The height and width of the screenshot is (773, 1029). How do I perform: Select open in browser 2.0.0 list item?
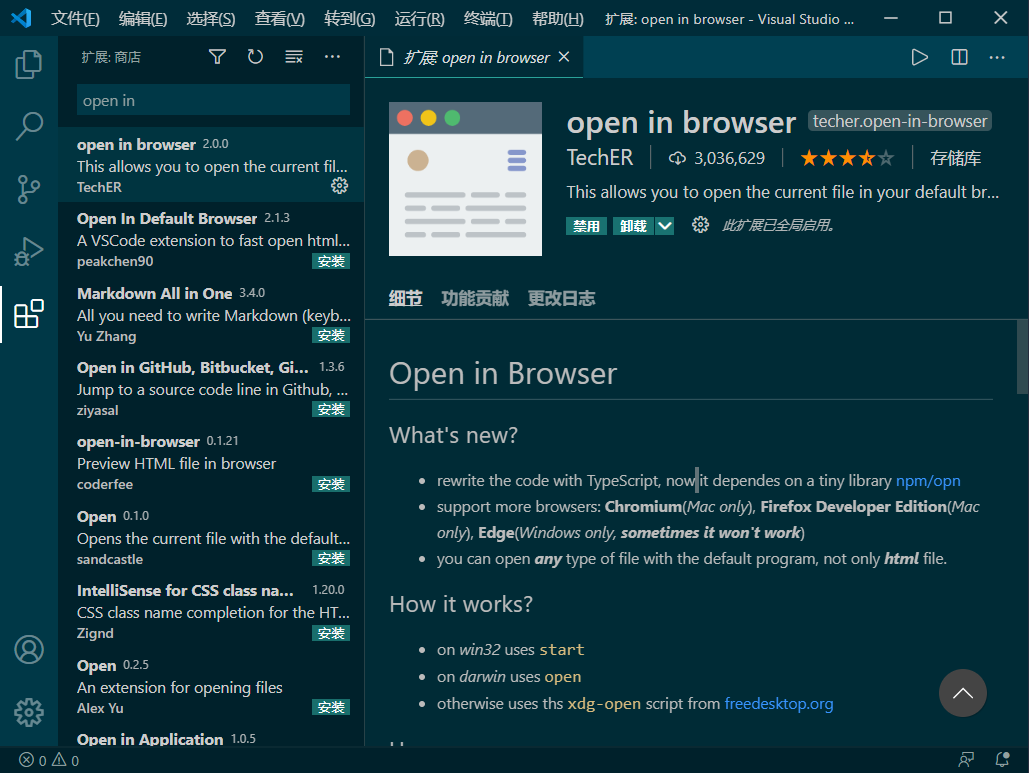(211, 165)
